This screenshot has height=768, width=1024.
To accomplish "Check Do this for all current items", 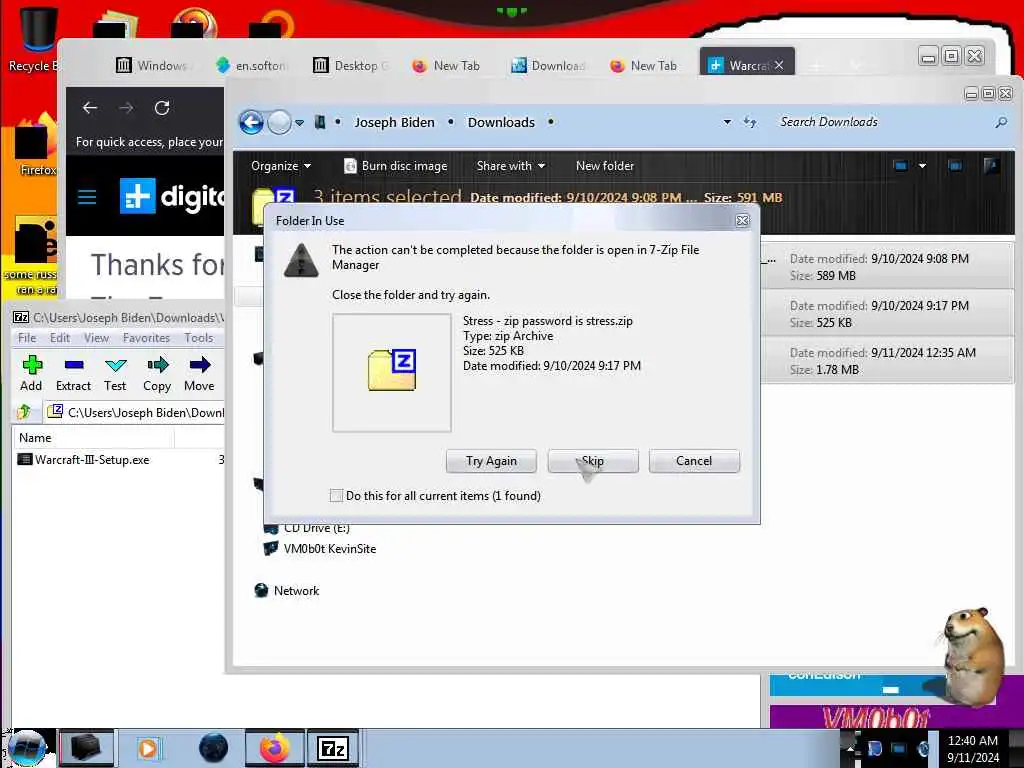I will [x=336, y=496].
